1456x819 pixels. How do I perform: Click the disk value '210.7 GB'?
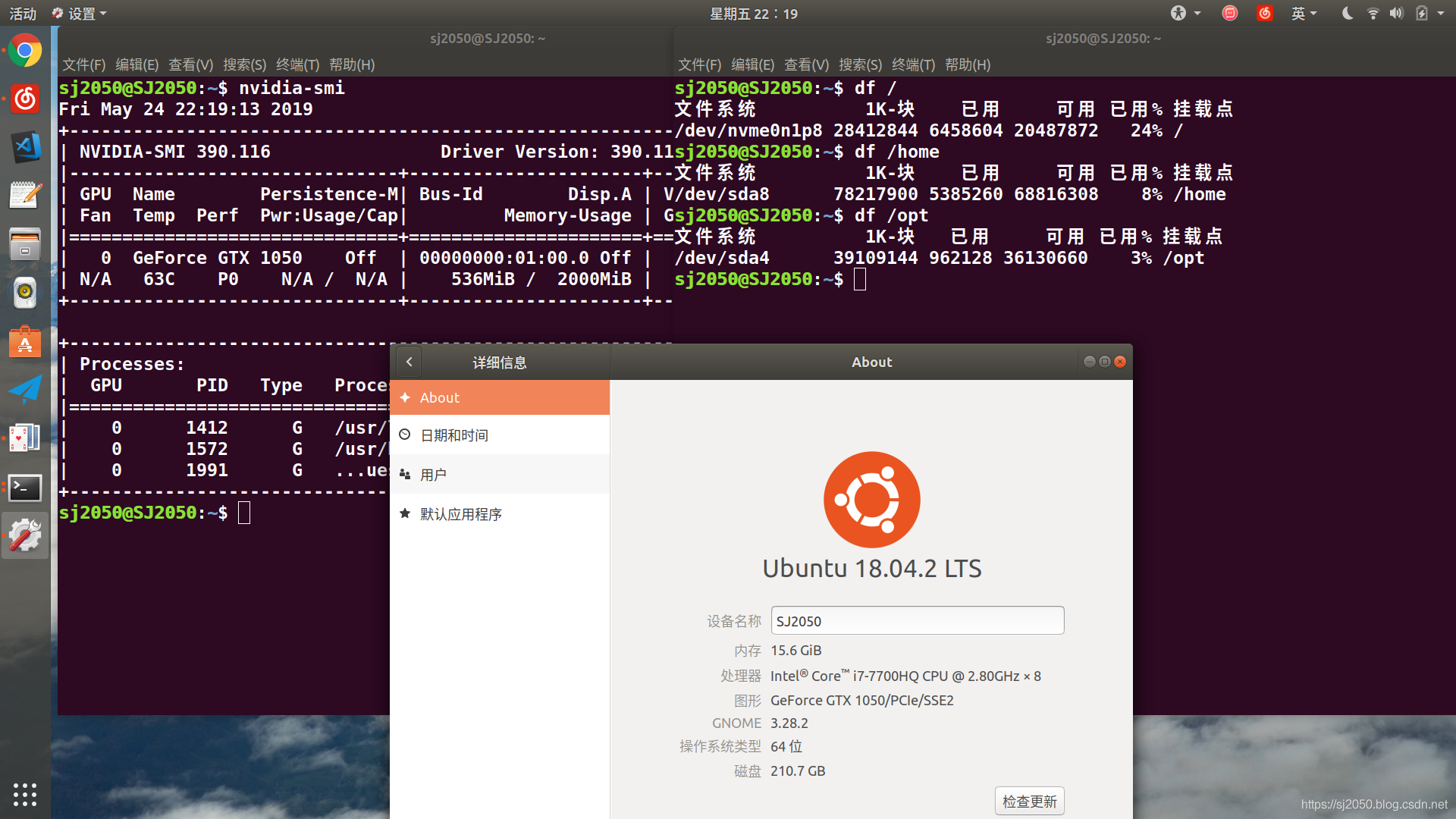798,770
